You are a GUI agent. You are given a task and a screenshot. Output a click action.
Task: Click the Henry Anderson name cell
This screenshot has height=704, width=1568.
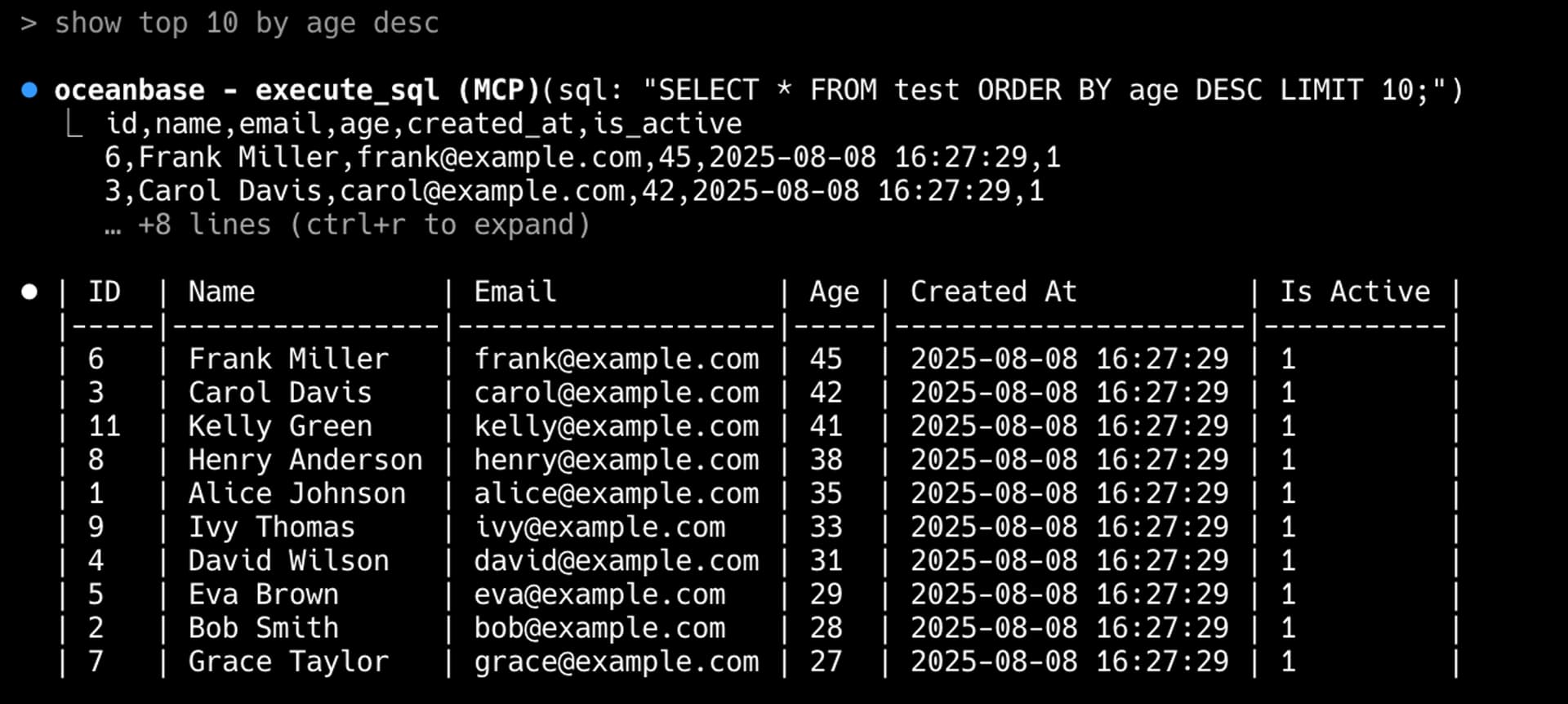pos(305,460)
